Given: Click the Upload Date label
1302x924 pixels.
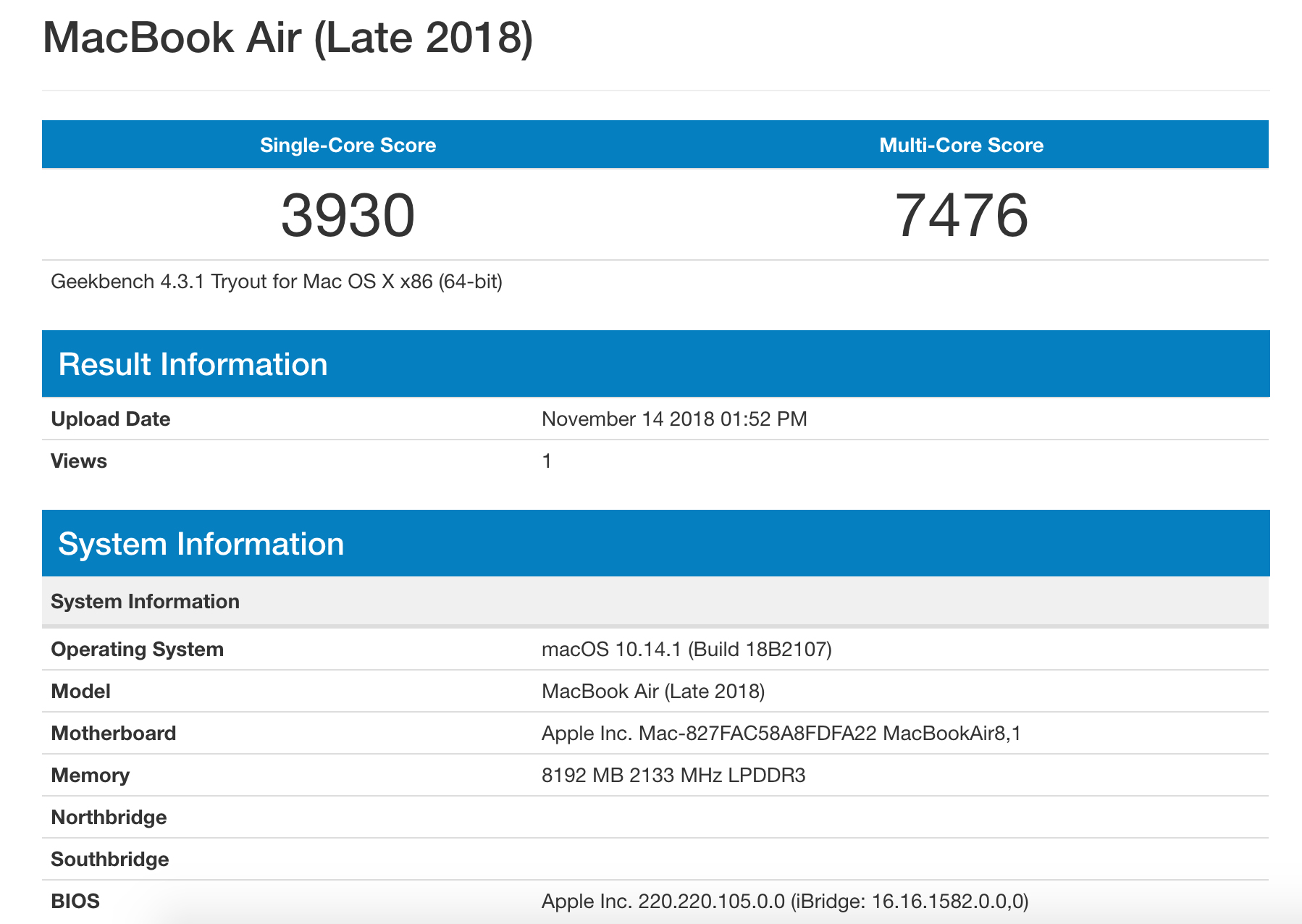Looking at the screenshot, I should (111, 419).
